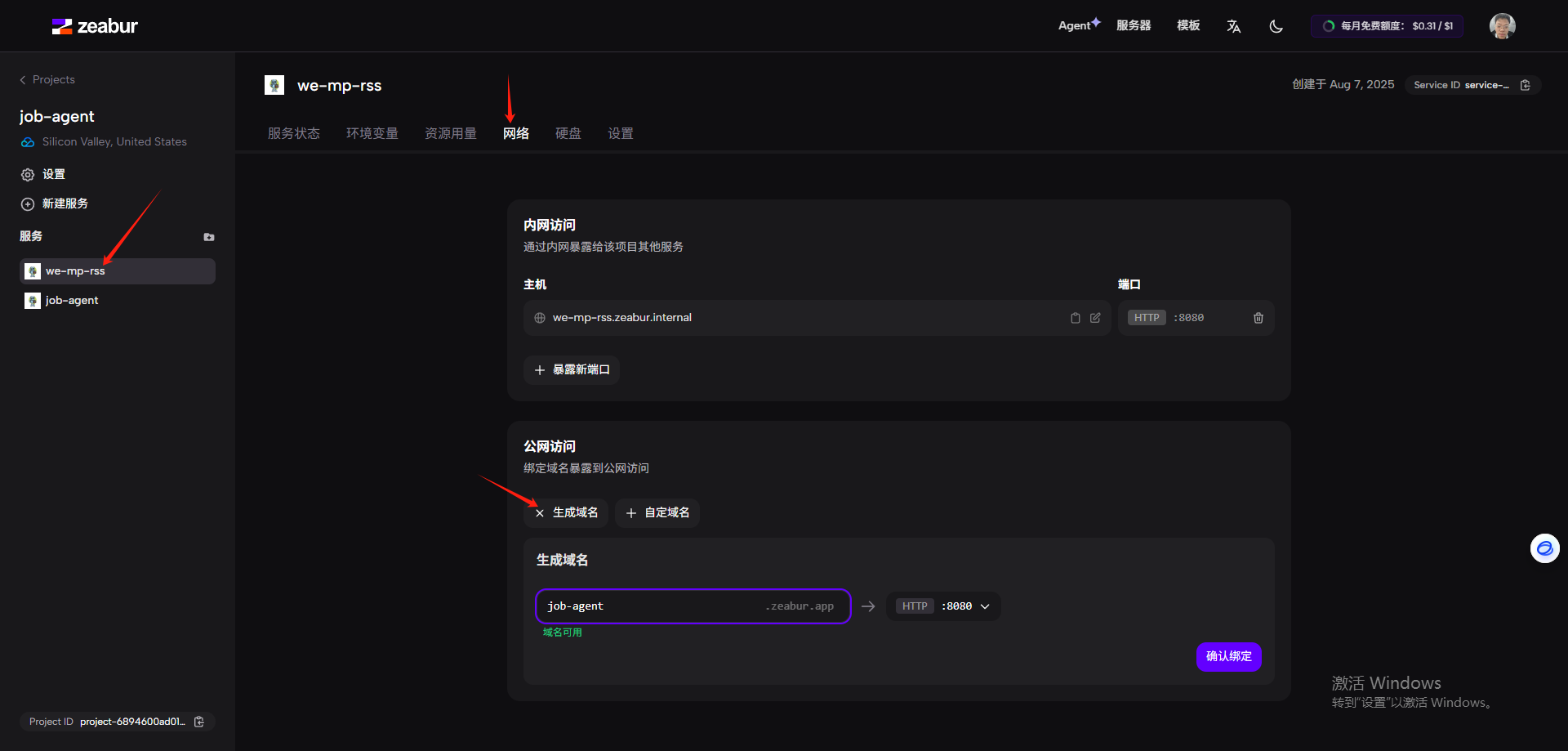Open the 网络 tab
The image size is (1568, 751).
(516, 133)
